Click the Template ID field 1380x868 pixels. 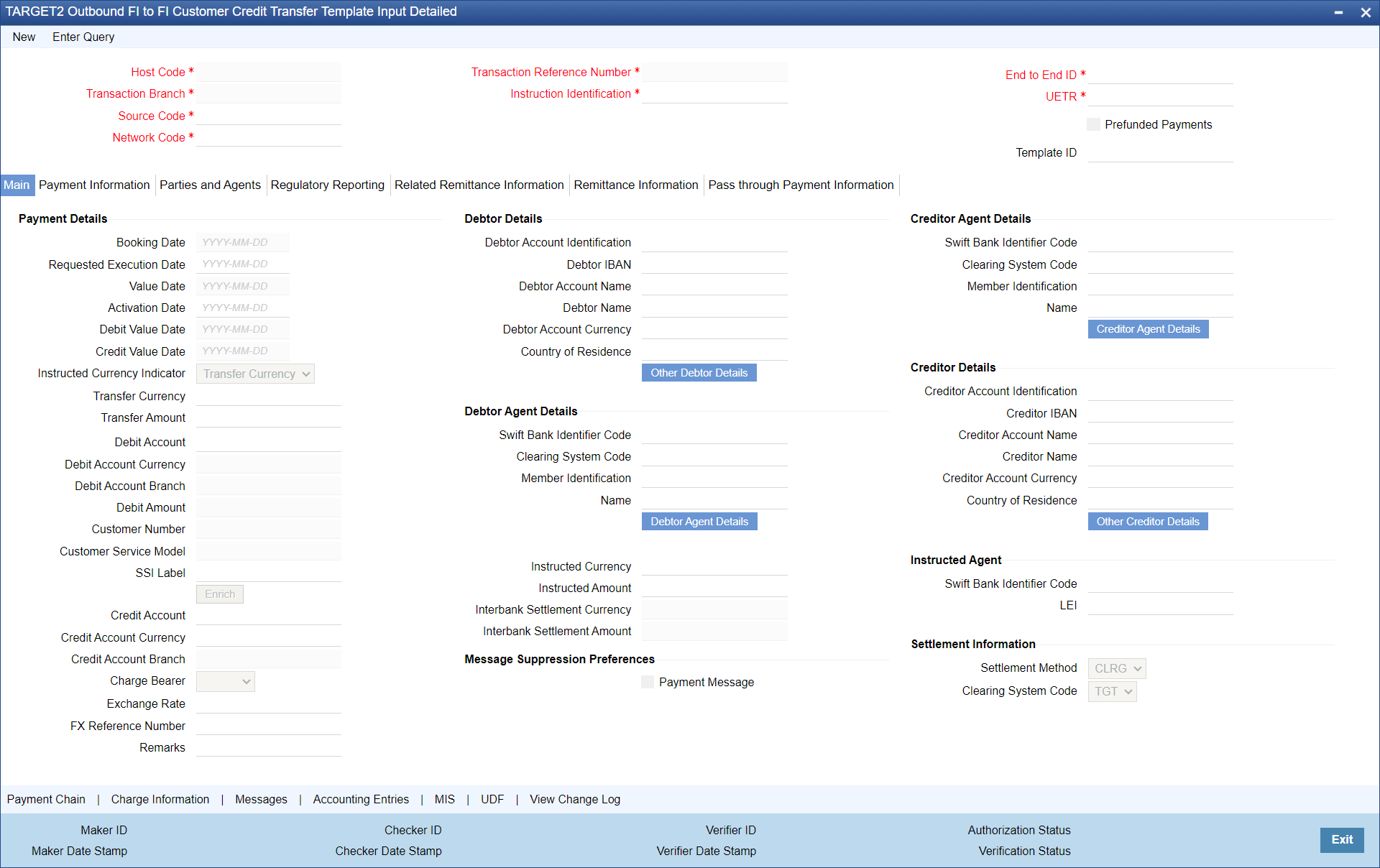tap(1161, 153)
